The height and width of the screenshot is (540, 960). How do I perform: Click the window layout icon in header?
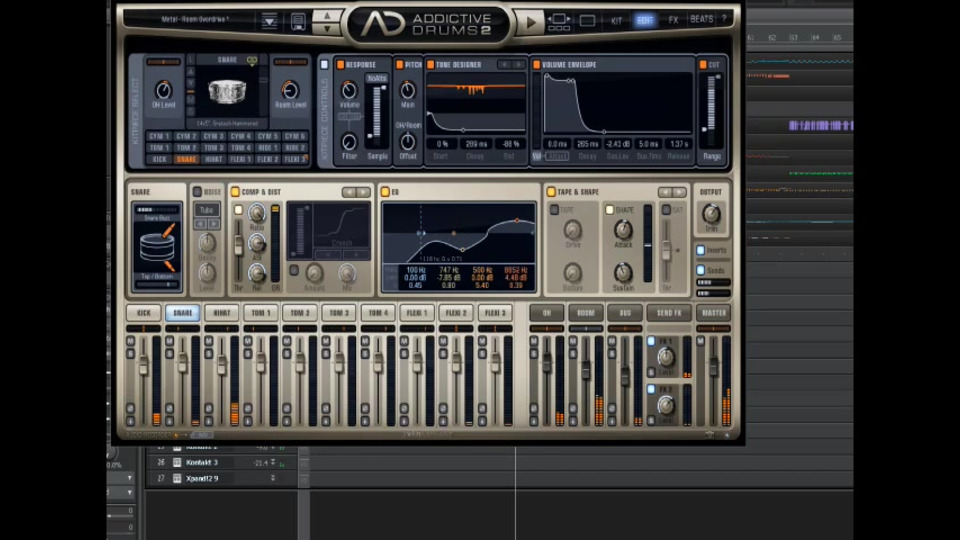tap(559, 22)
